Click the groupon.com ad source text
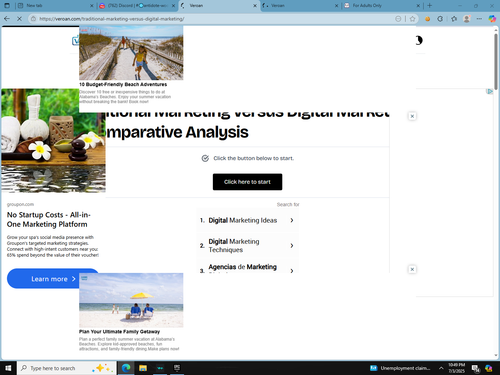Viewport: 500px width, 375px height. (20, 204)
